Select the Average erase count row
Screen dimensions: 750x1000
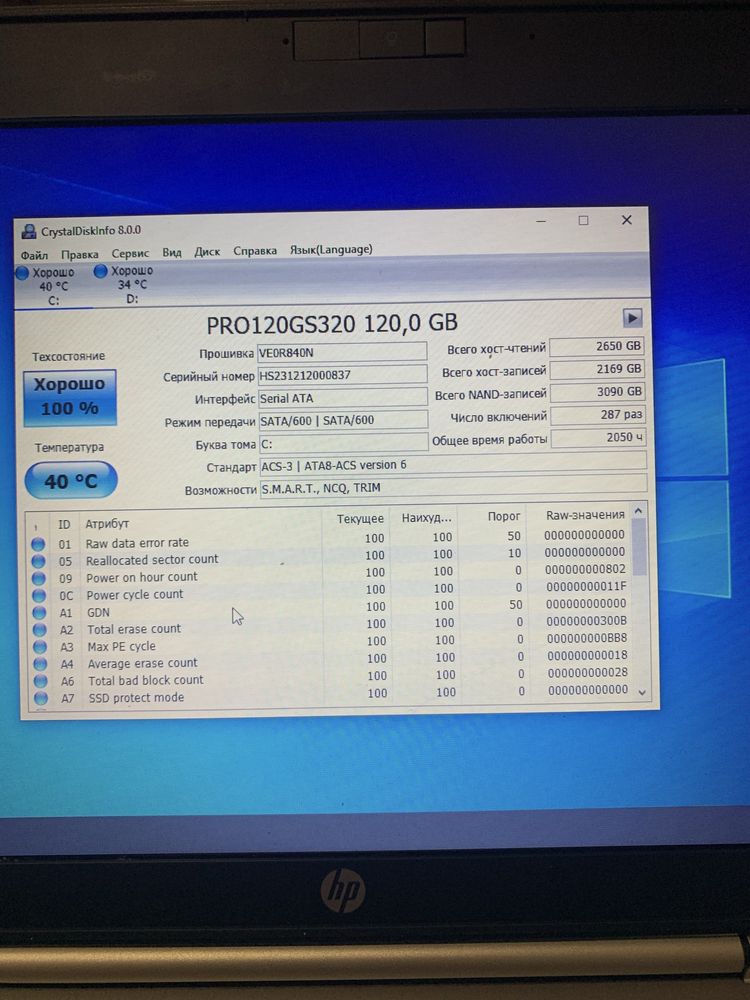click(x=331, y=659)
